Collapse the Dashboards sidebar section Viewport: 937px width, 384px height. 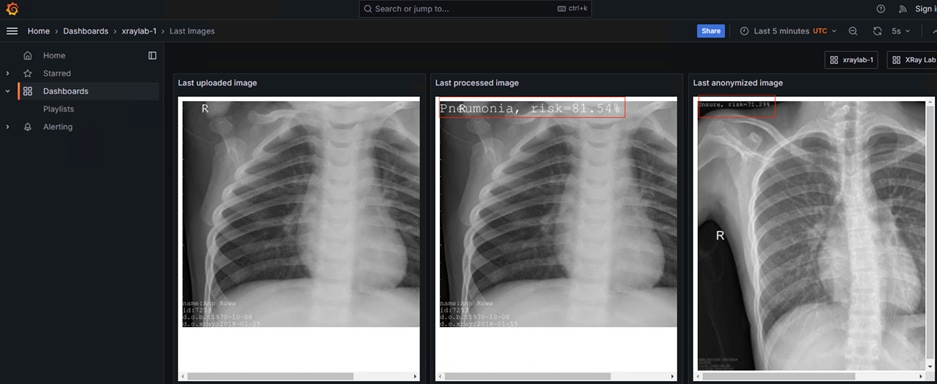[x=7, y=91]
